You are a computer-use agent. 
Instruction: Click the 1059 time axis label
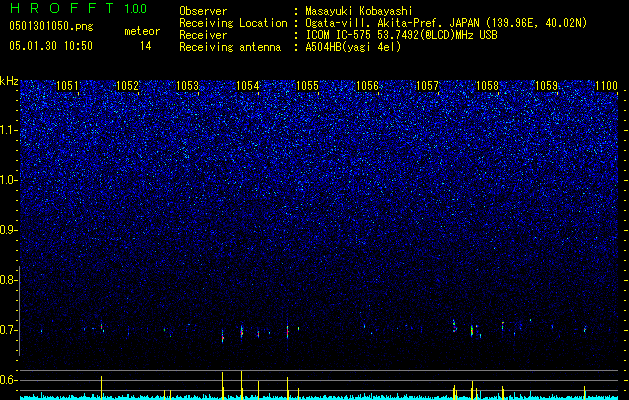[547, 86]
